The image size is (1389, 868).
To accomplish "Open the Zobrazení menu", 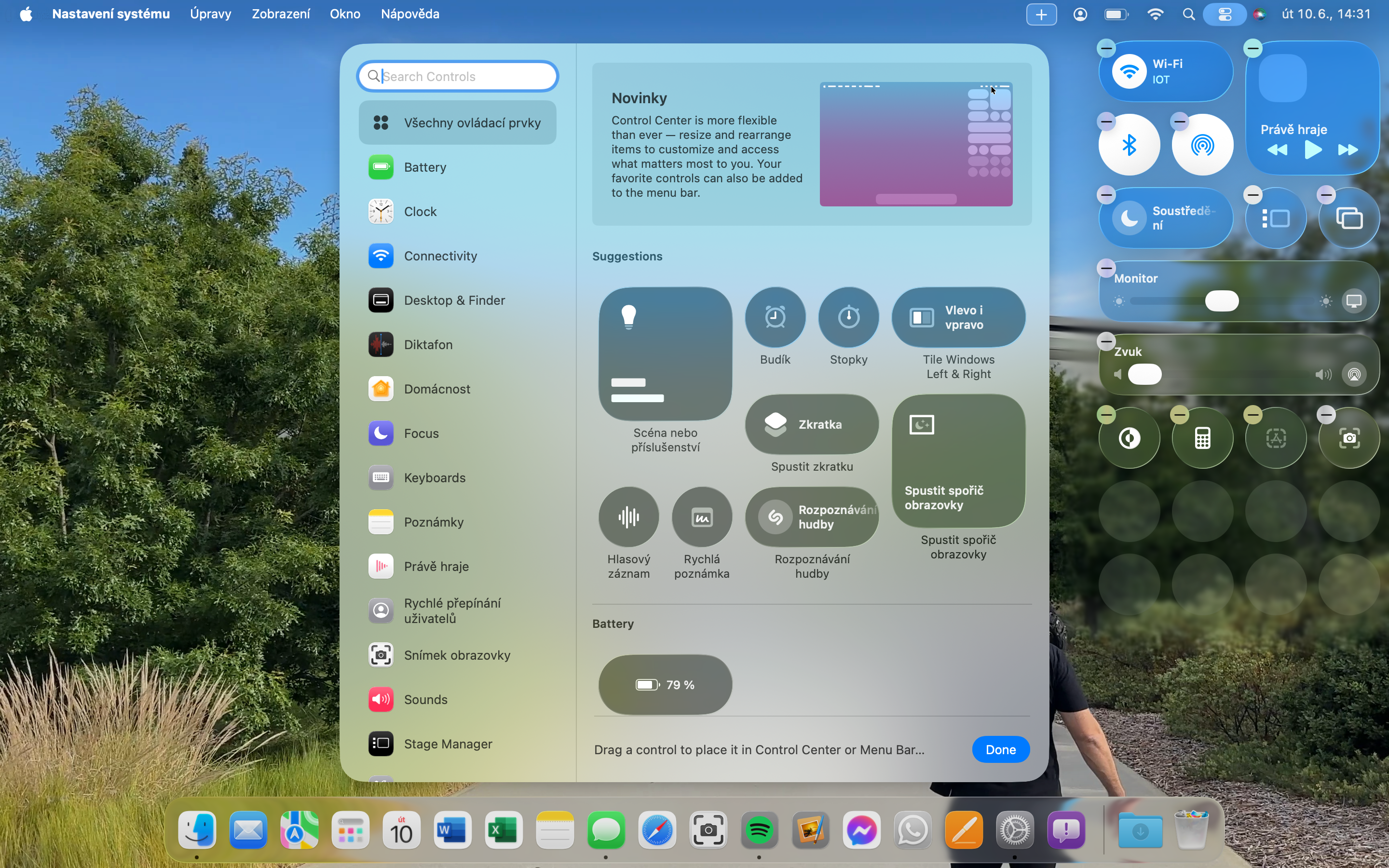I will (281, 14).
